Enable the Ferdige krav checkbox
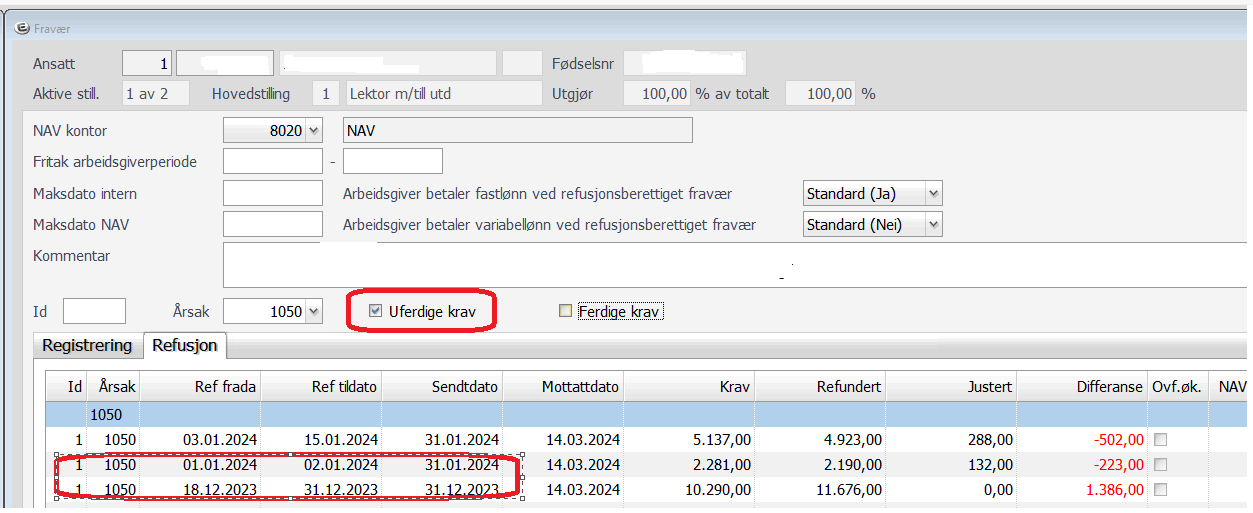This screenshot has height=513, width=1253. pyautogui.click(x=566, y=311)
